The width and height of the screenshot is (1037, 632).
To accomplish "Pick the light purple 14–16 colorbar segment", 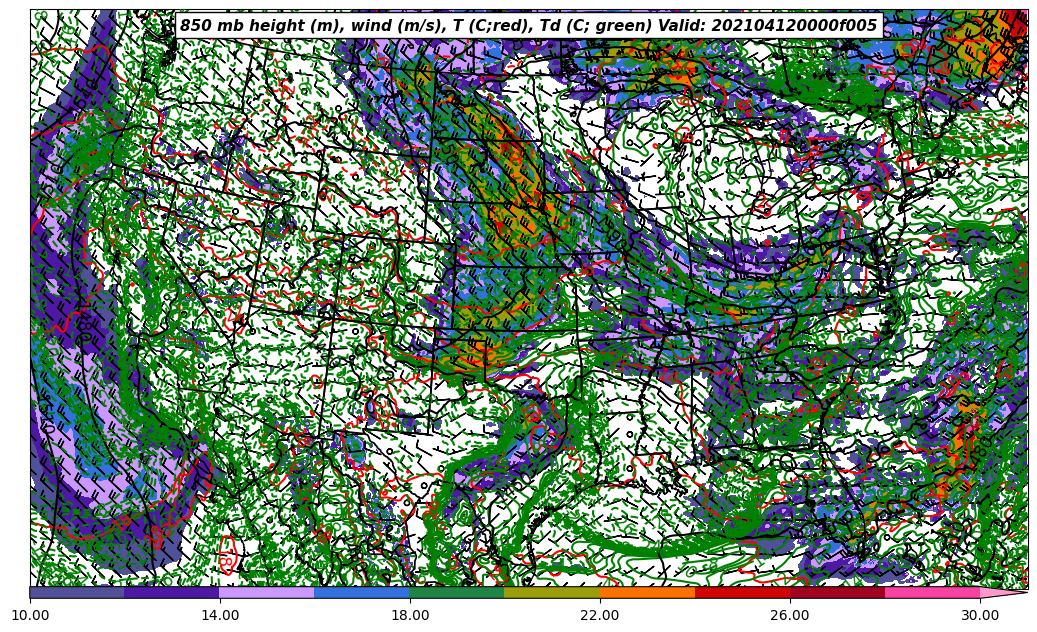I will 267,593.
